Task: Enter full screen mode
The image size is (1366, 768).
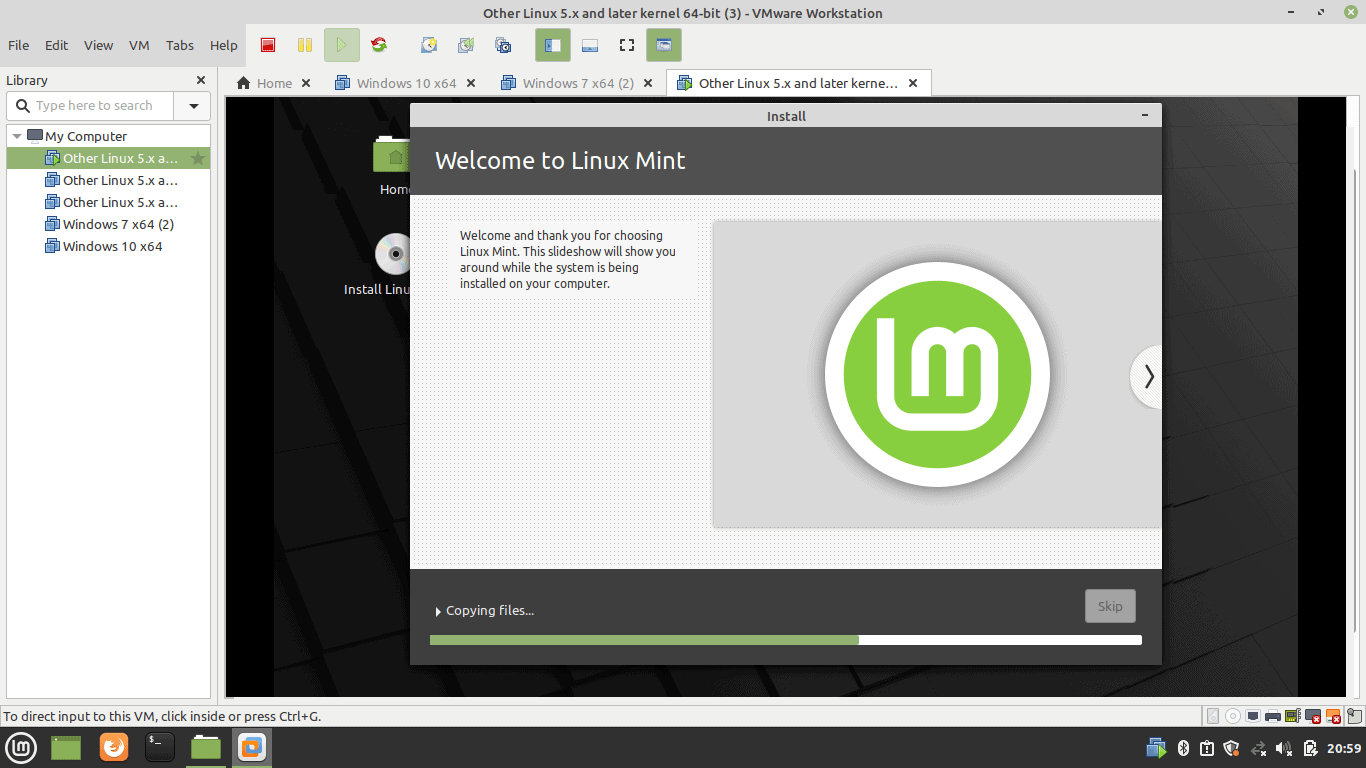Action: (x=627, y=45)
